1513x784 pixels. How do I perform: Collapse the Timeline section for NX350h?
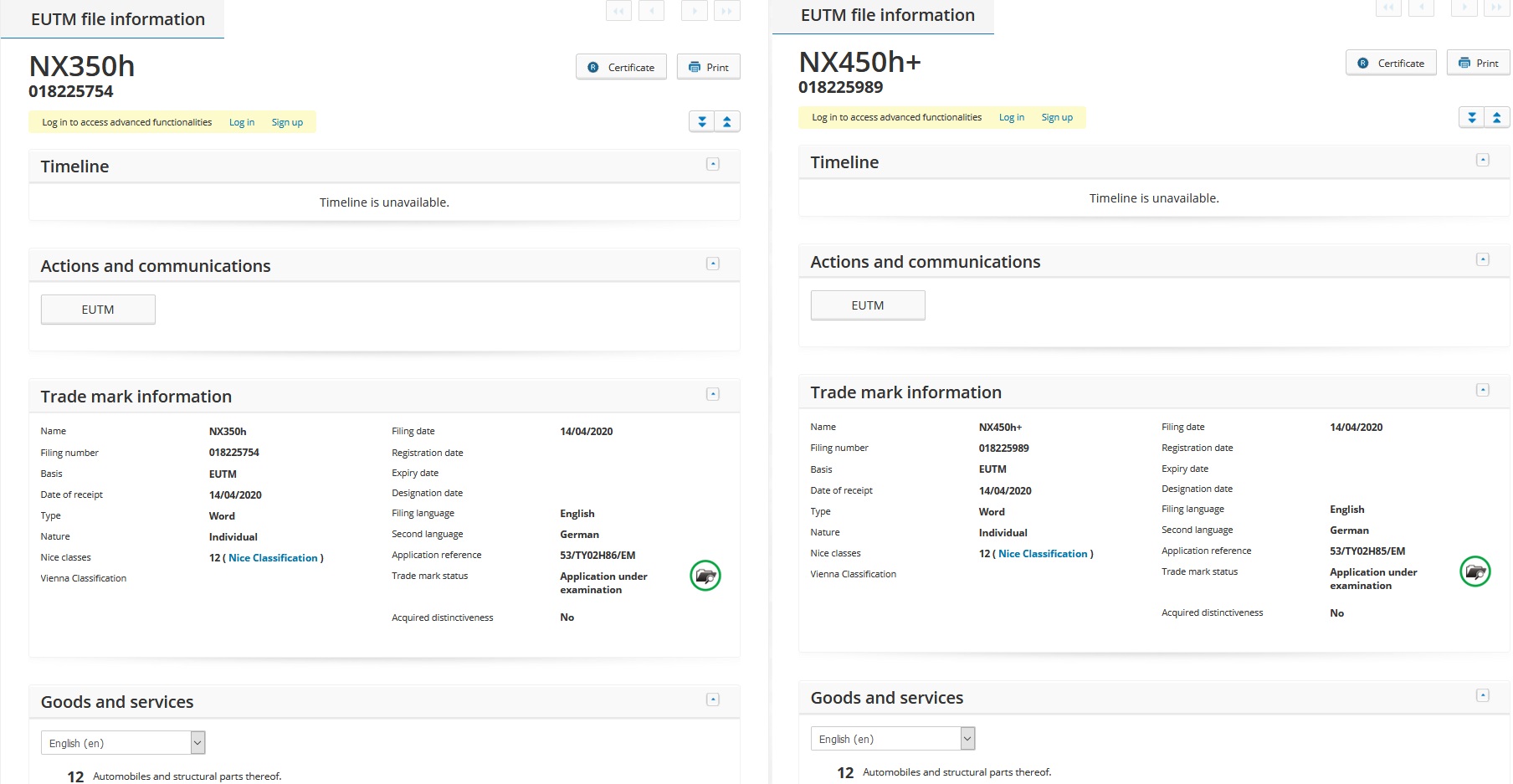713,165
